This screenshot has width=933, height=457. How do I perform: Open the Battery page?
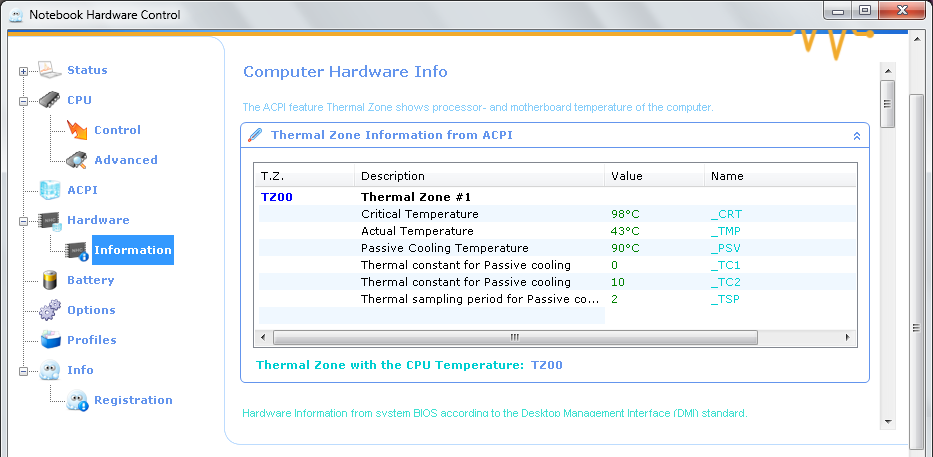pyautogui.click(x=90, y=280)
